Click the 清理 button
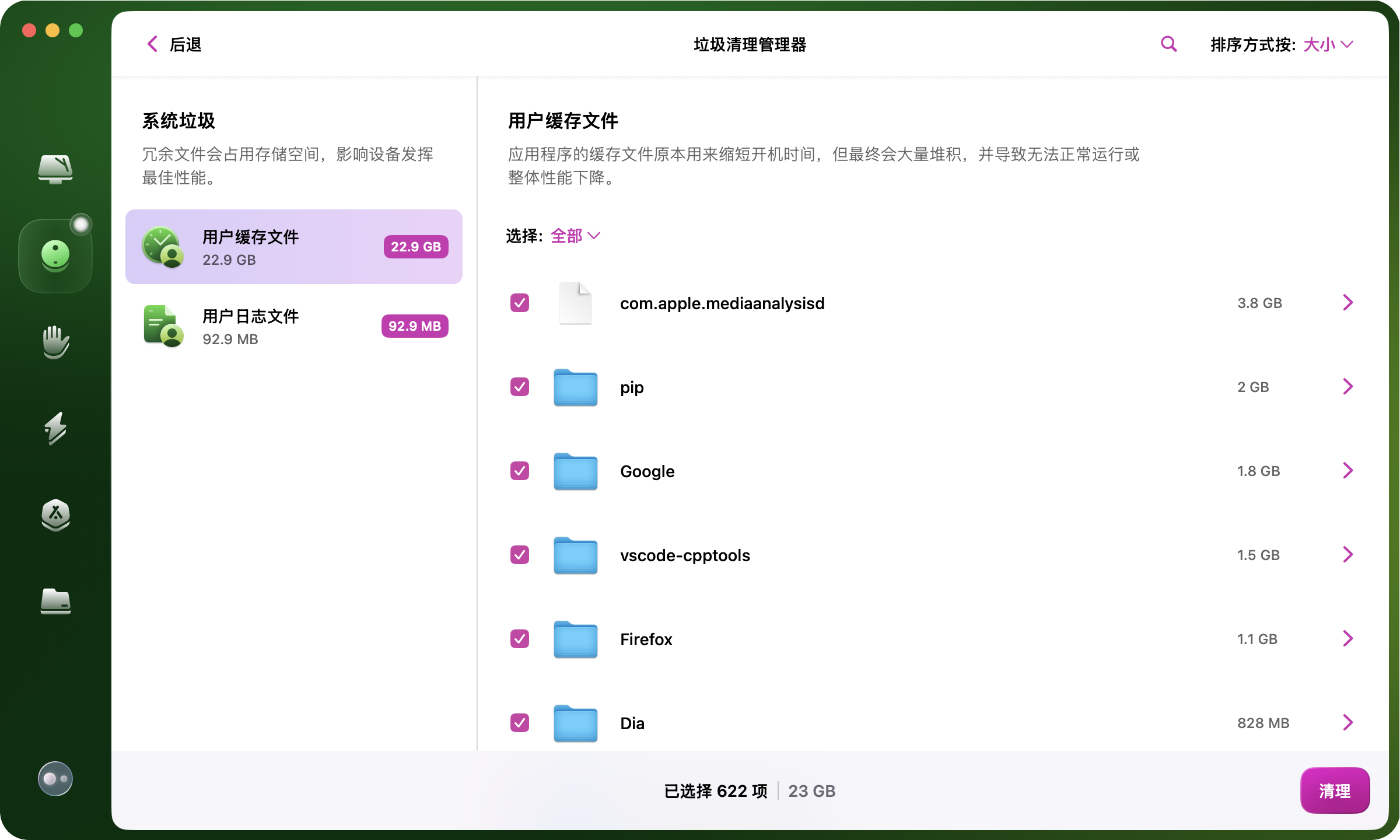The width and height of the screenshot is (1400, 840). [x=1335, y=790]
